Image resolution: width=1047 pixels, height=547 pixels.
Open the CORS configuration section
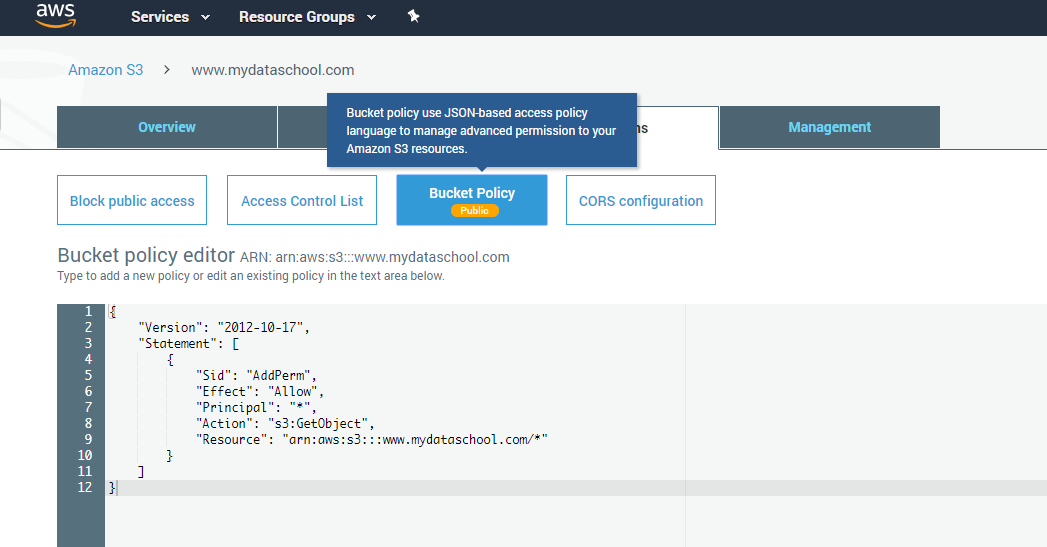(x=641, y=200)
